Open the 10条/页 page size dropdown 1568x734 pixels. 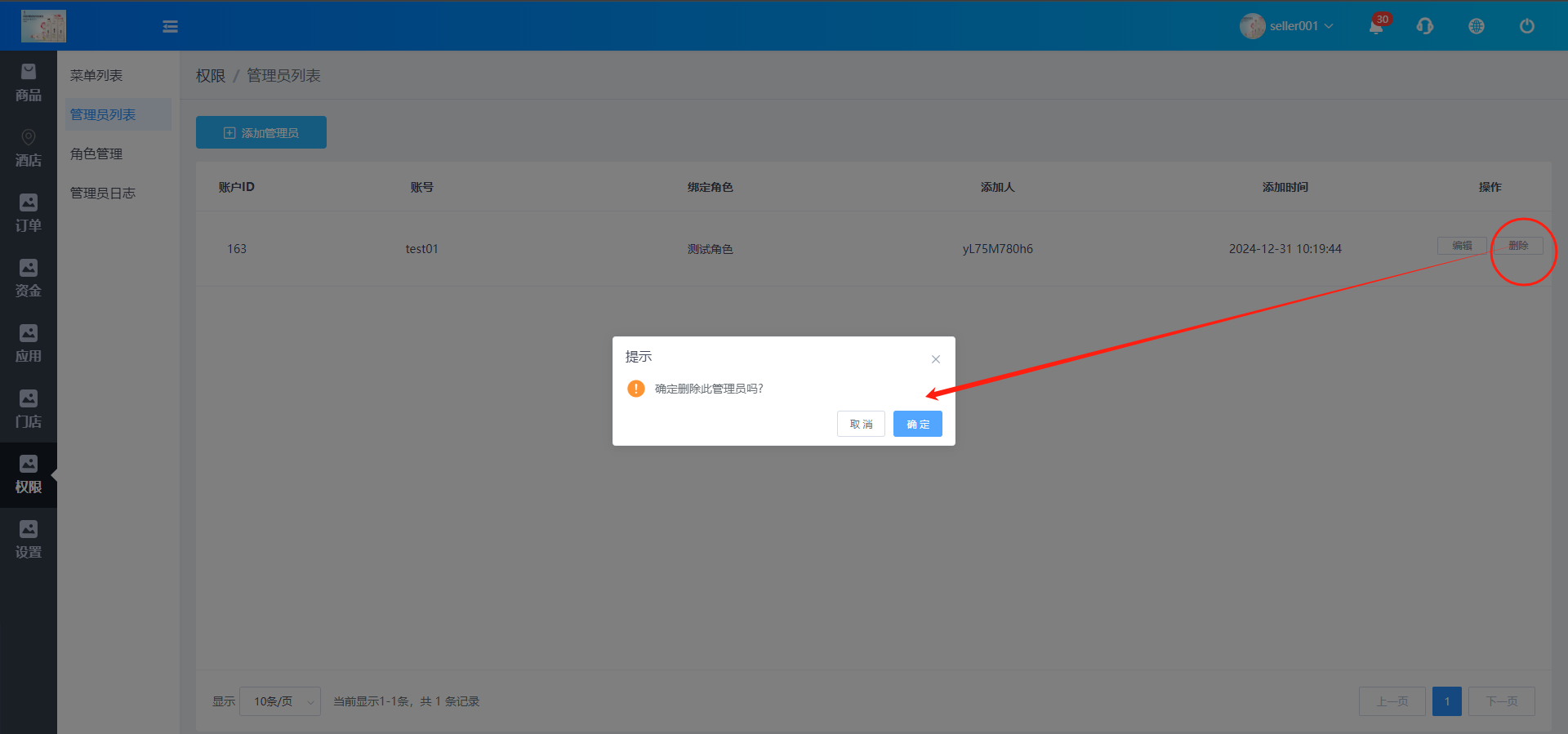click(280, 701)
